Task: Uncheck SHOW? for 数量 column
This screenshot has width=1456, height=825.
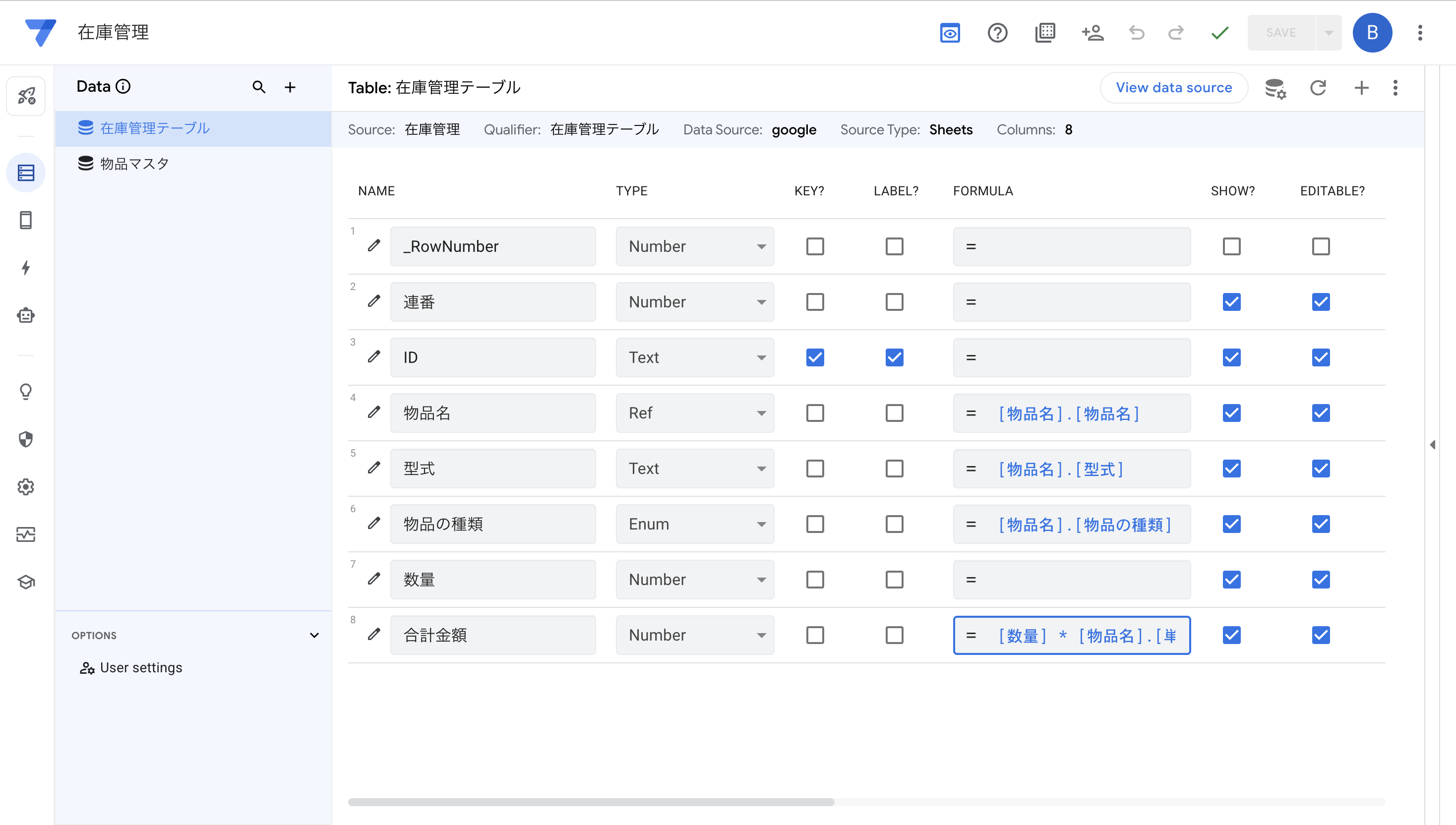Action: pos(1231,580)
